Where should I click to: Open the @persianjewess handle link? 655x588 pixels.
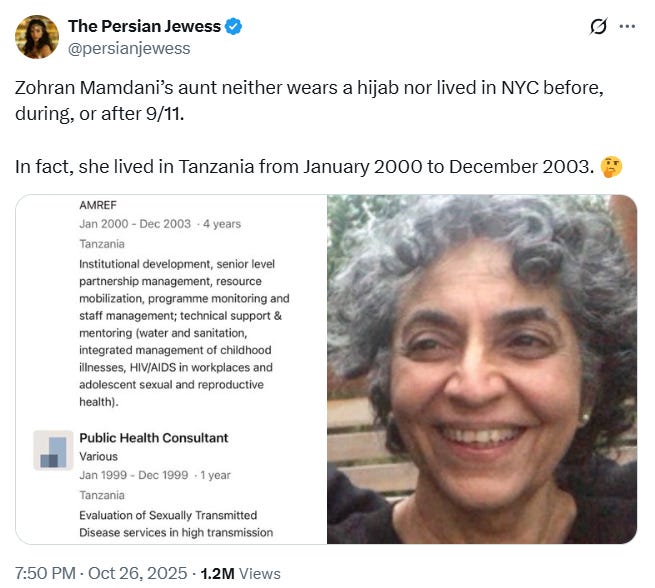click(x=129, y=48)
